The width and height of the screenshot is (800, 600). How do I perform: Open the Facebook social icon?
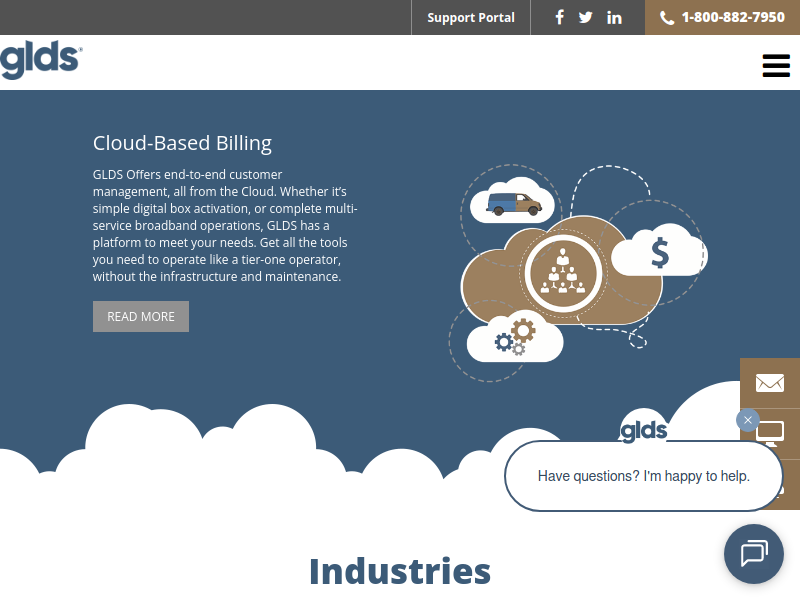560,17
